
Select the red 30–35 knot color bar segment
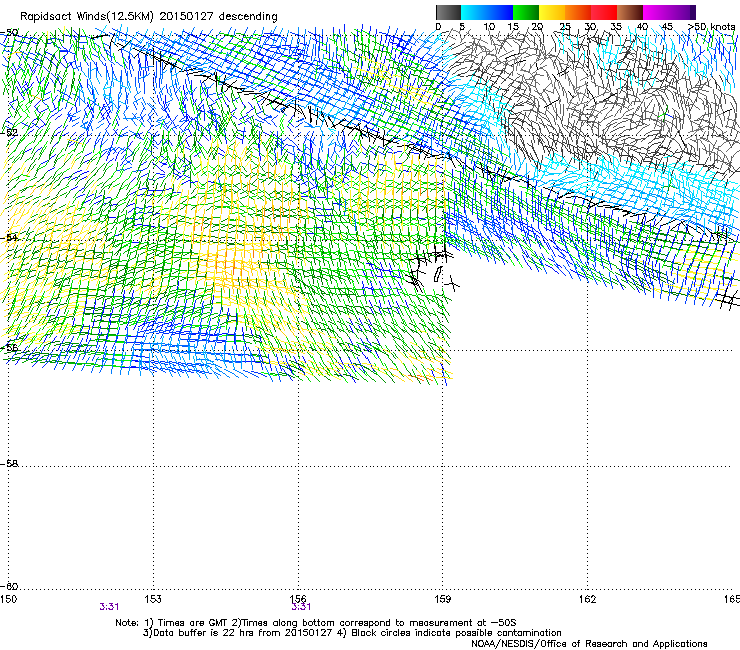click(x=604, y=12)
